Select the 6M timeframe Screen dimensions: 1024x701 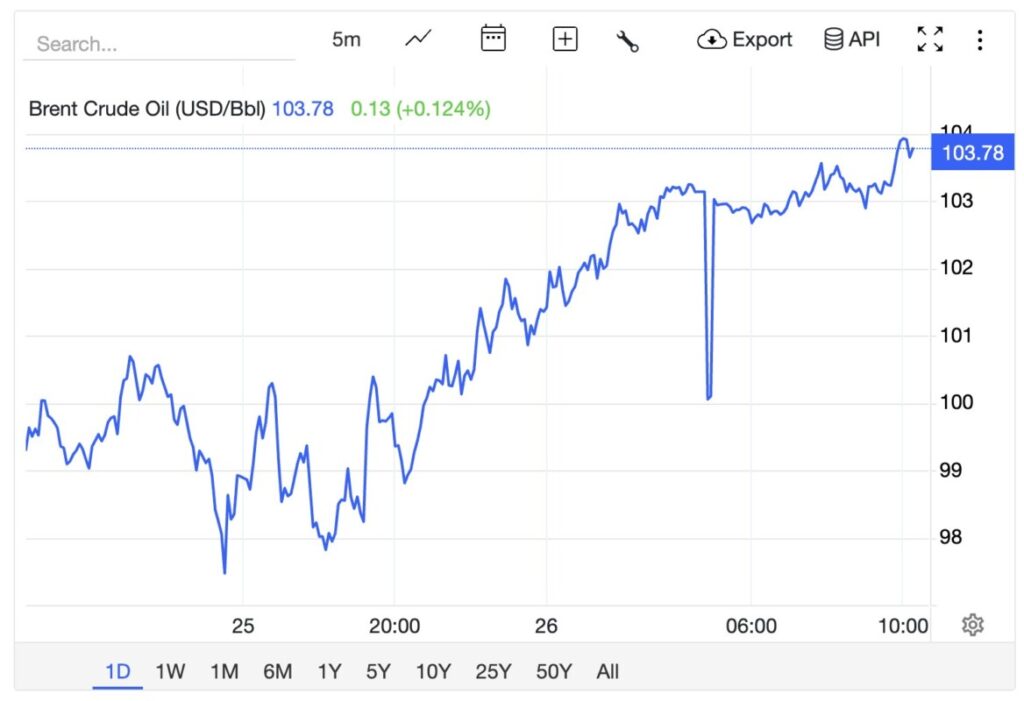pos(278,671)
